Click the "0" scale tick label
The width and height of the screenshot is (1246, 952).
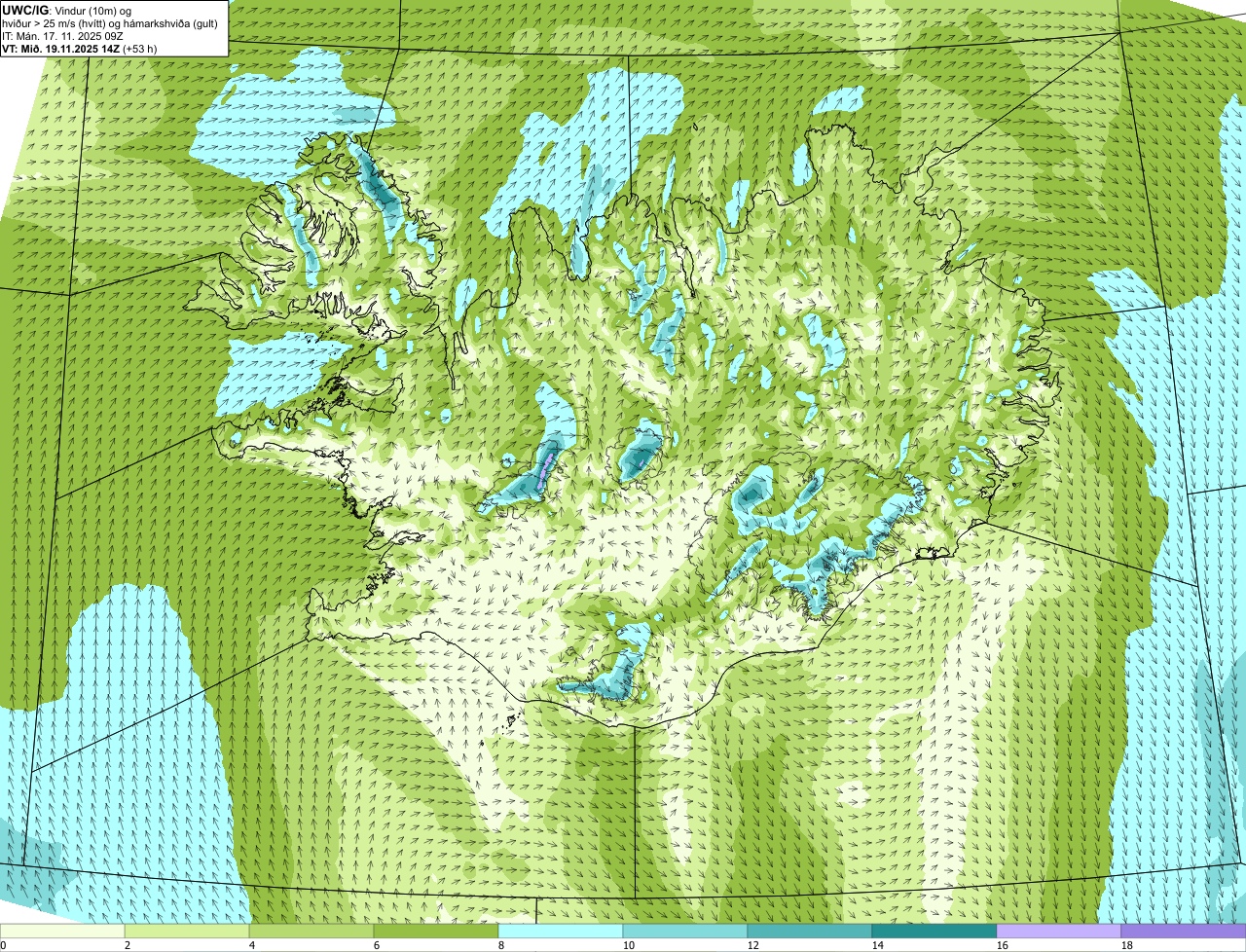pos(3,945)
